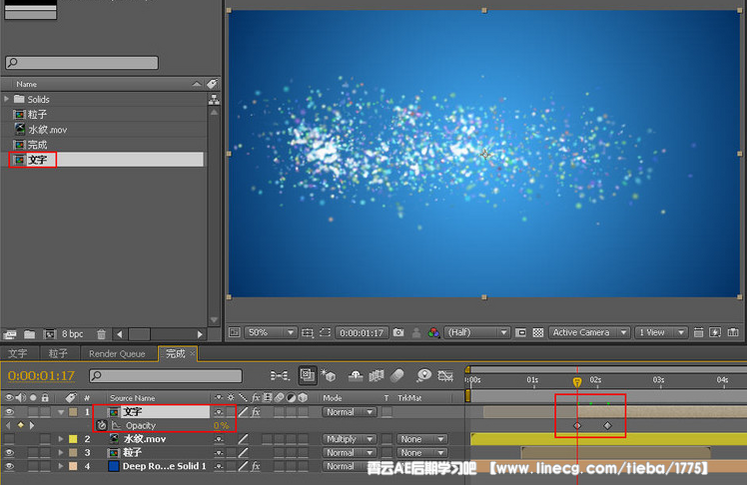Toggle the solo switch on 粒子 layer
The width and height of the screenshot is (750, 485).
[33, 452]
